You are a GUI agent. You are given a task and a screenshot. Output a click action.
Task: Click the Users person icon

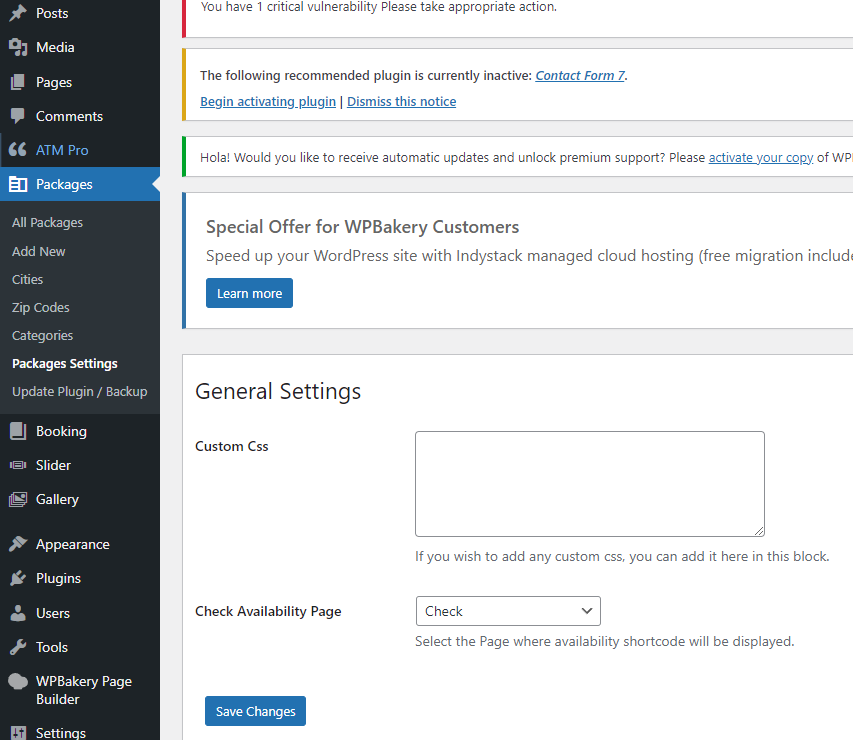tap(18, 613)
